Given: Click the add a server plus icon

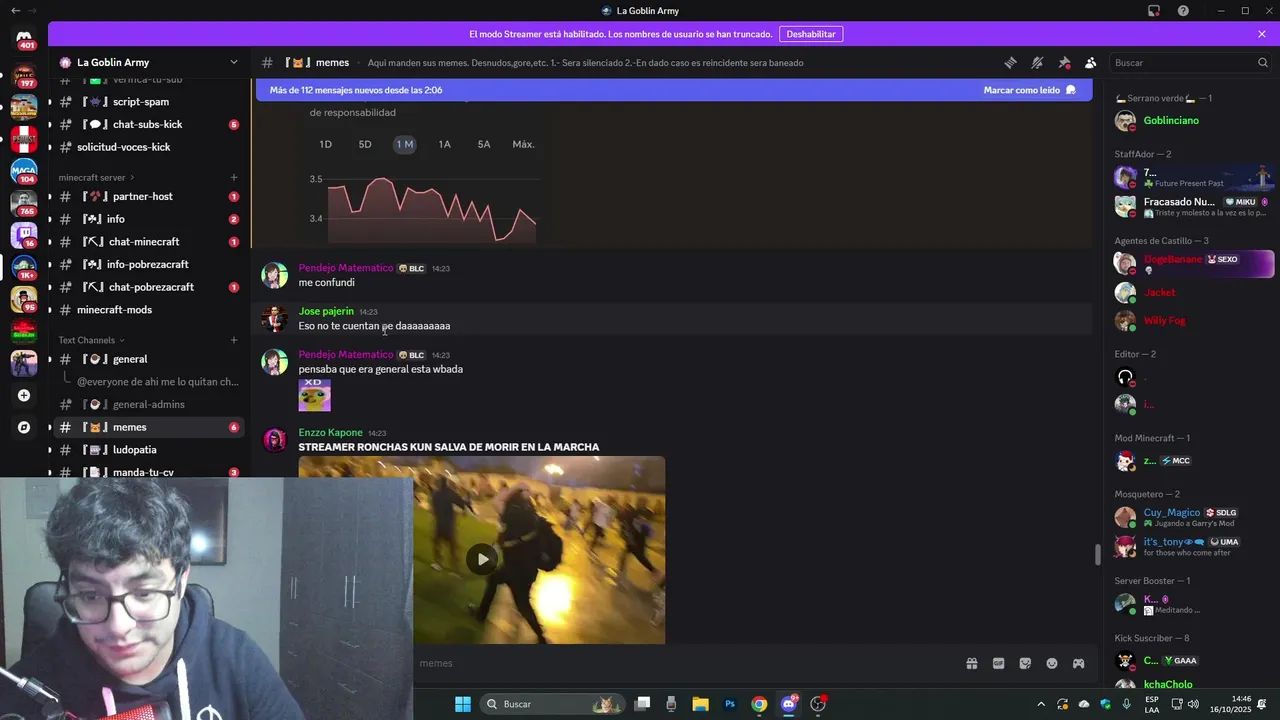Looking at the screenshot, I should pos(24,395).
